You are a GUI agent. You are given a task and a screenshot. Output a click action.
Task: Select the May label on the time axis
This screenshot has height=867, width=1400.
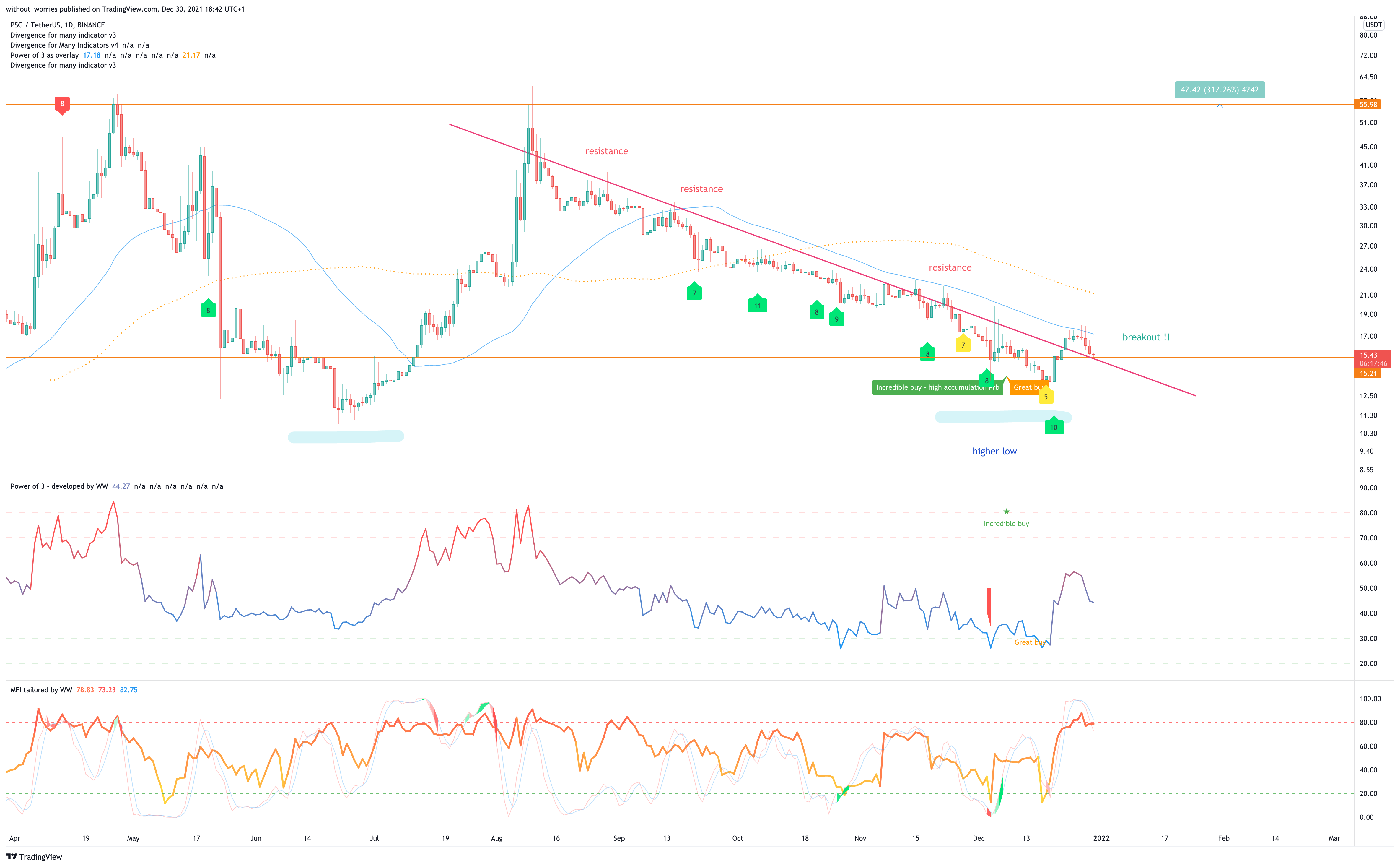pyautogui.click(x=133, y=838)
